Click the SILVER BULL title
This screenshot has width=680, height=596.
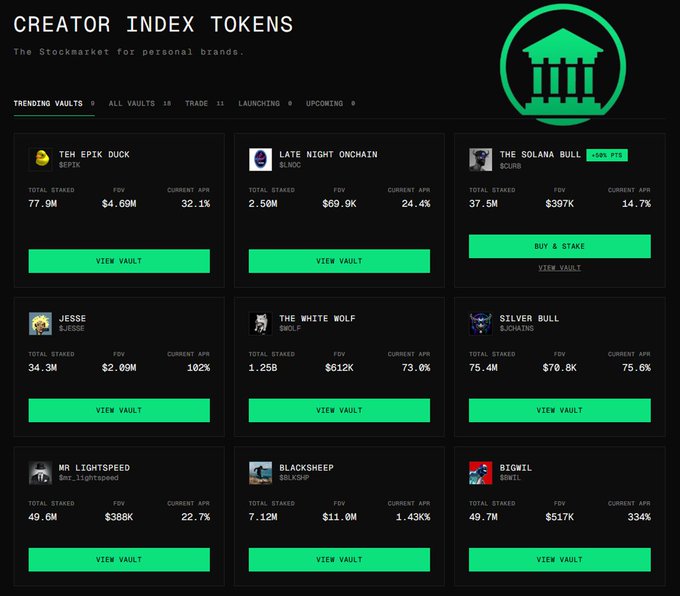pos(529,318)
